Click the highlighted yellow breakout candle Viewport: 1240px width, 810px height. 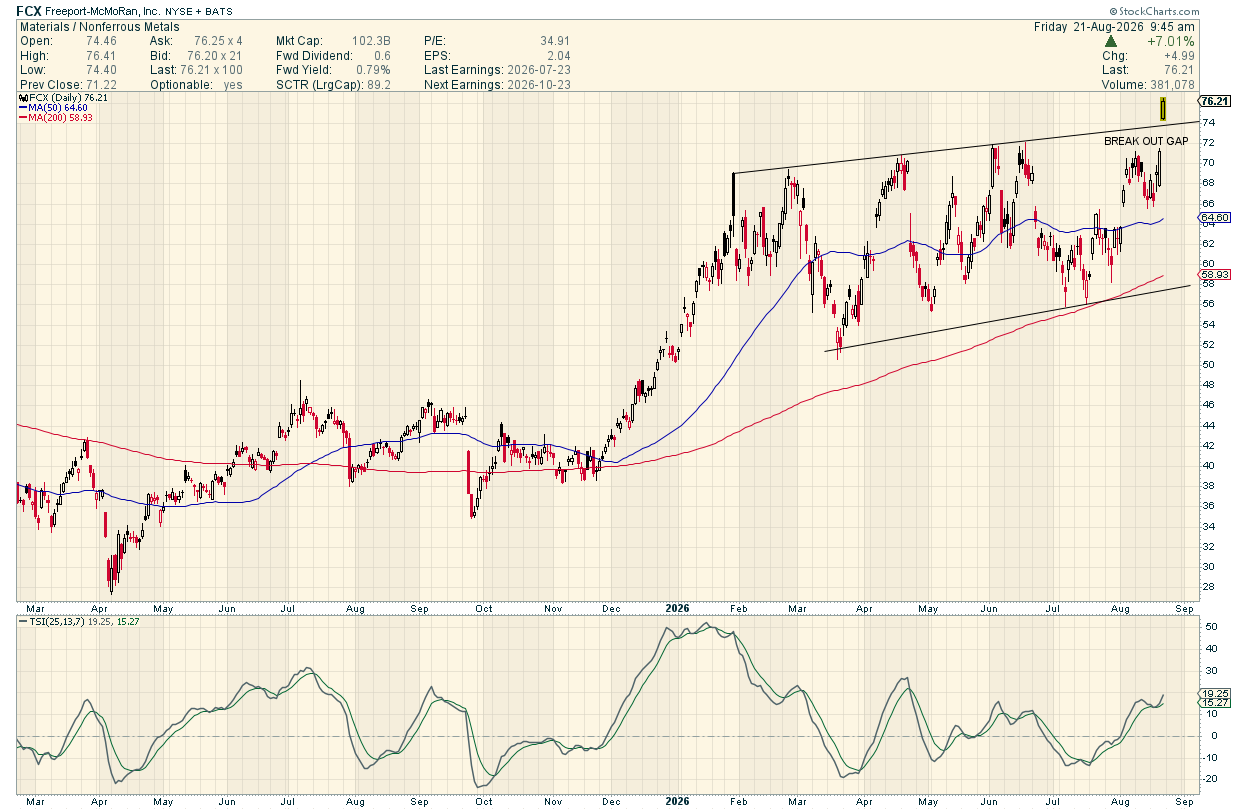(x=1163, y=107)
